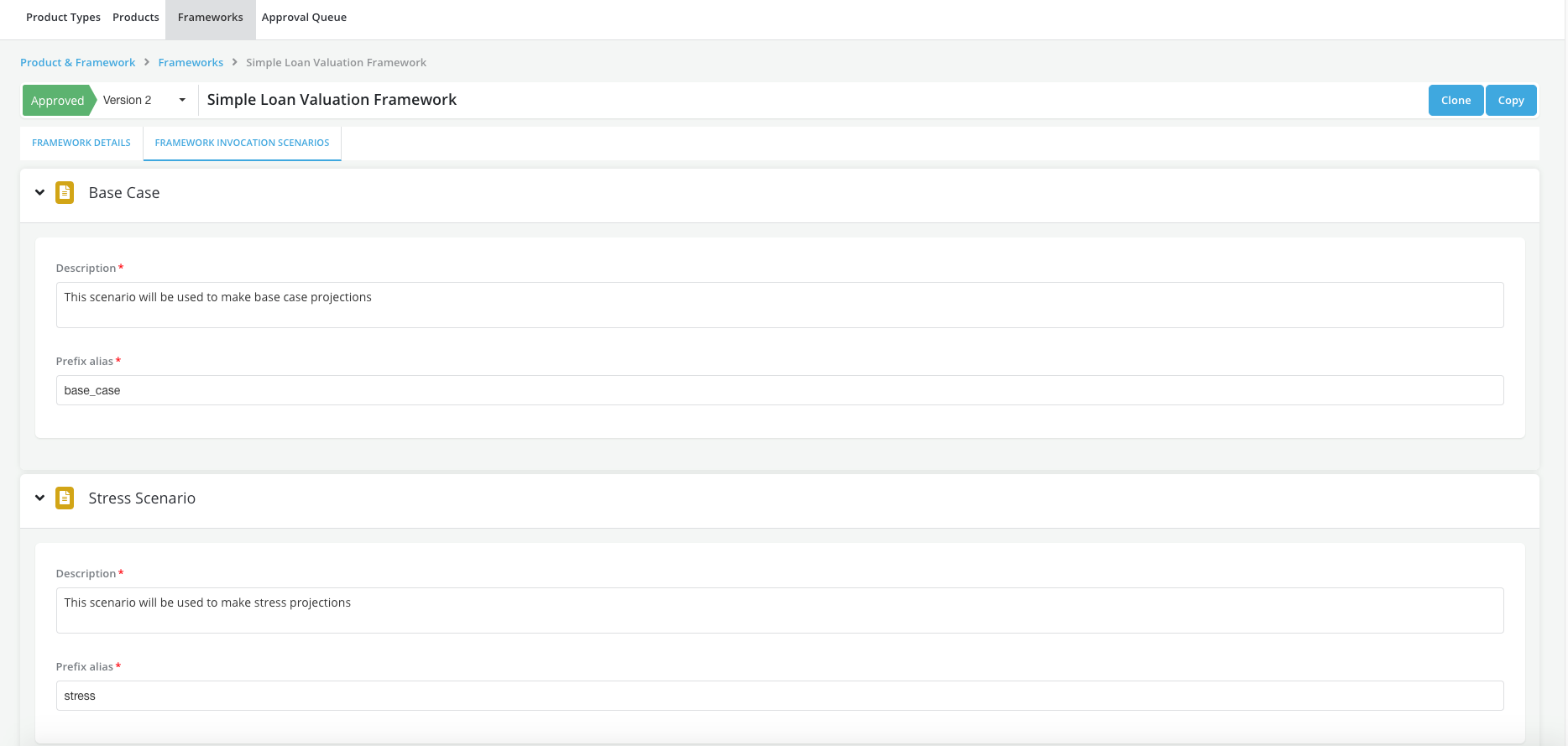Screen dimensions: 1568x746
Task: Click the green Approved status badge
Action: point(57,101)
